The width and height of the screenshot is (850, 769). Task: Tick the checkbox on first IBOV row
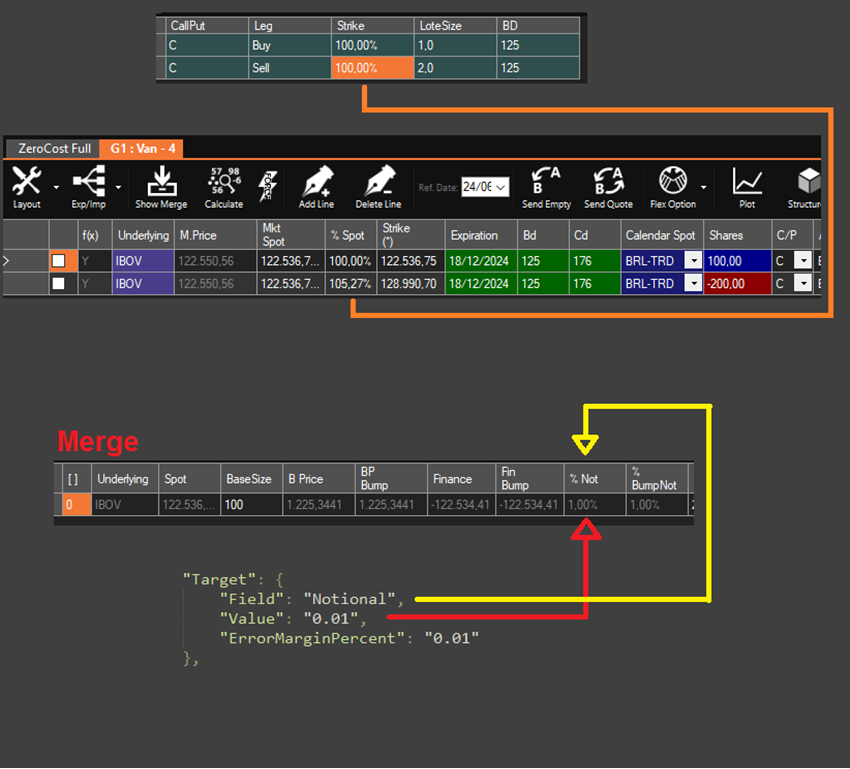58,261
